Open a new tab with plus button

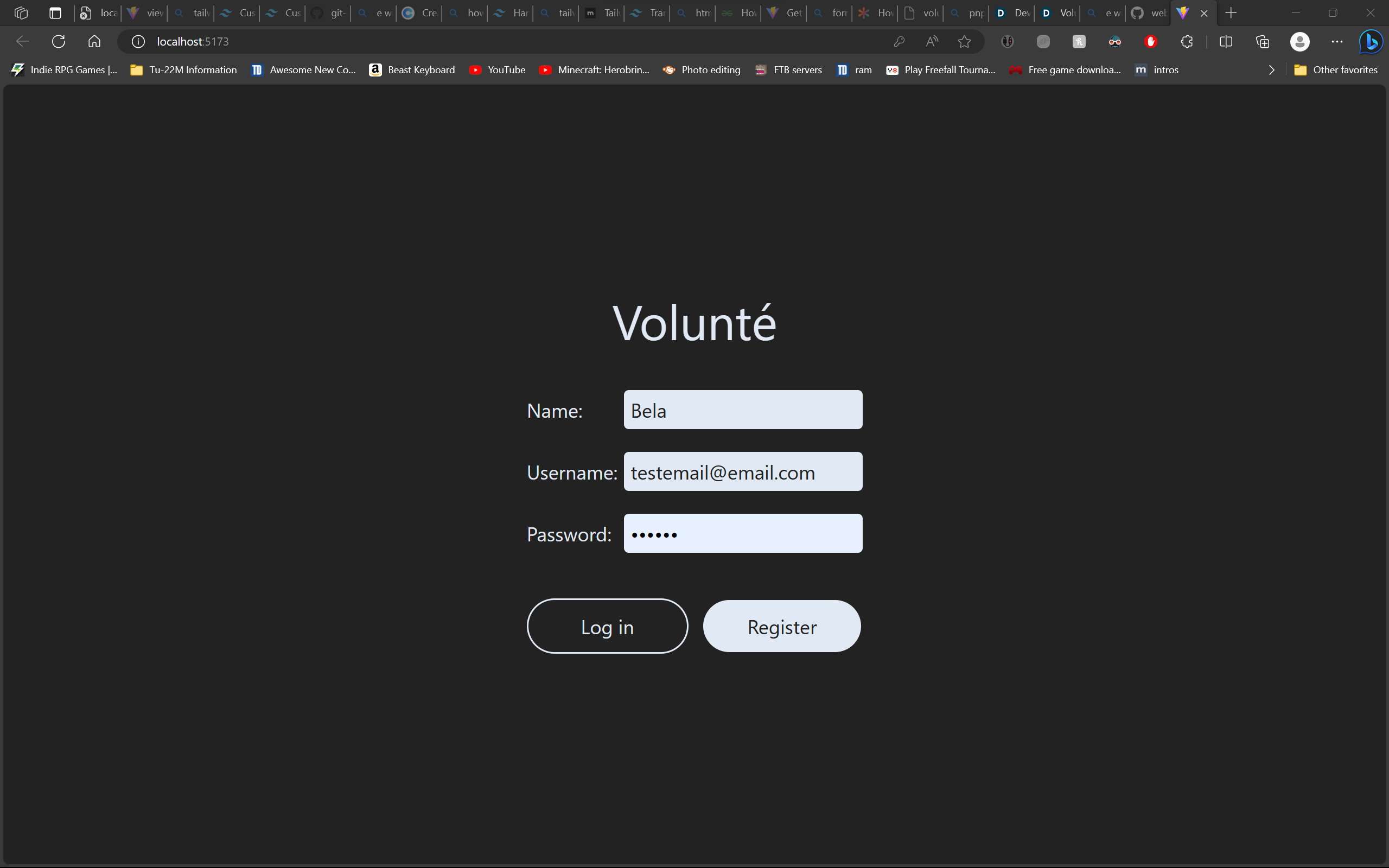coord(1231,12)
